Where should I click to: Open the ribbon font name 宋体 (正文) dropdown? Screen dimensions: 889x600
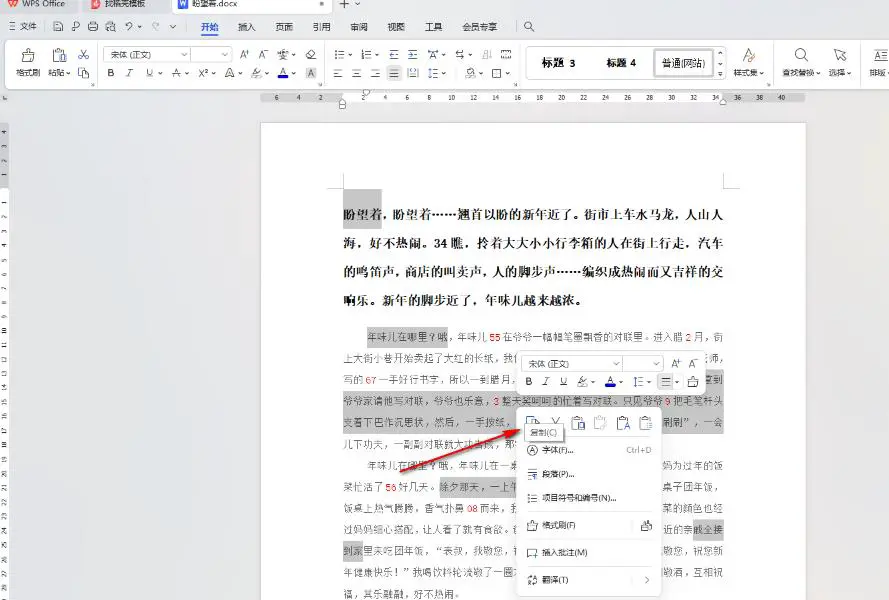coord(184,54)
